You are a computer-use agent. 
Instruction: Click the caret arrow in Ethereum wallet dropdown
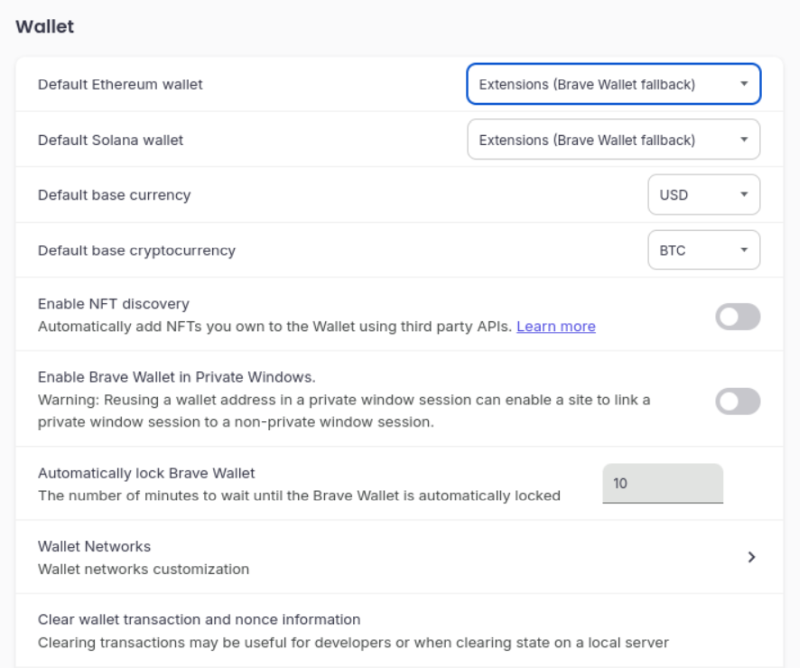744,84
